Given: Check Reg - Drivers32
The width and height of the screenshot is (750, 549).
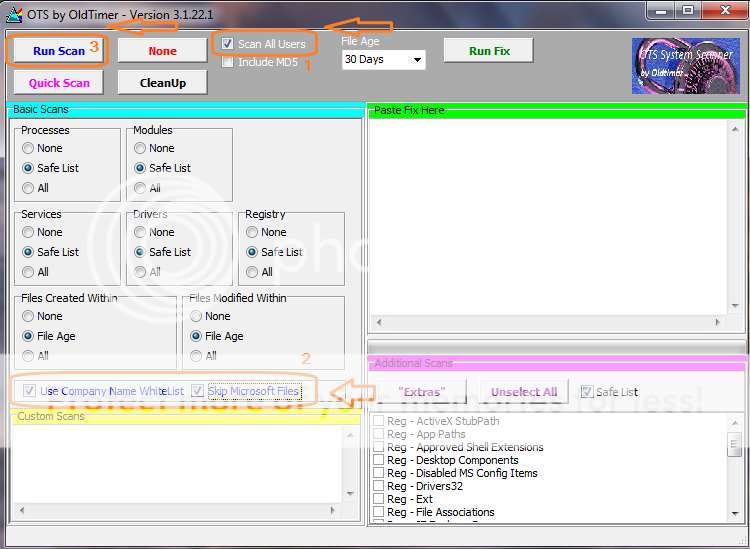Looking at the screenshot, I should [378, 486].
